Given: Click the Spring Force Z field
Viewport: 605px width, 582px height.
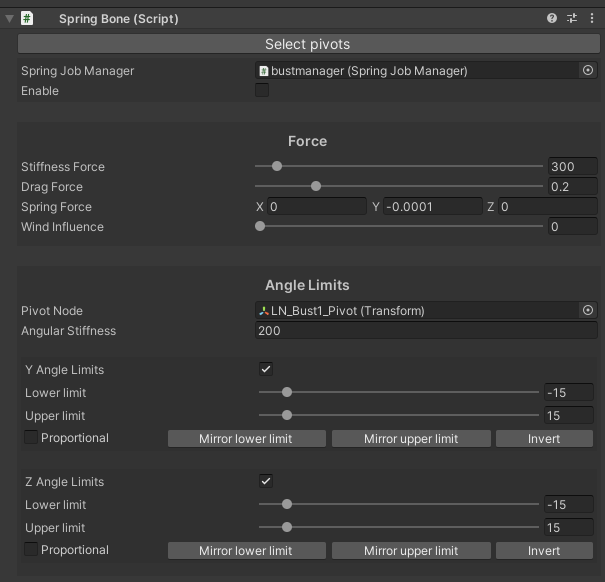Looking at the screenshot, I should pyautogui.click(x=548, y=206).
